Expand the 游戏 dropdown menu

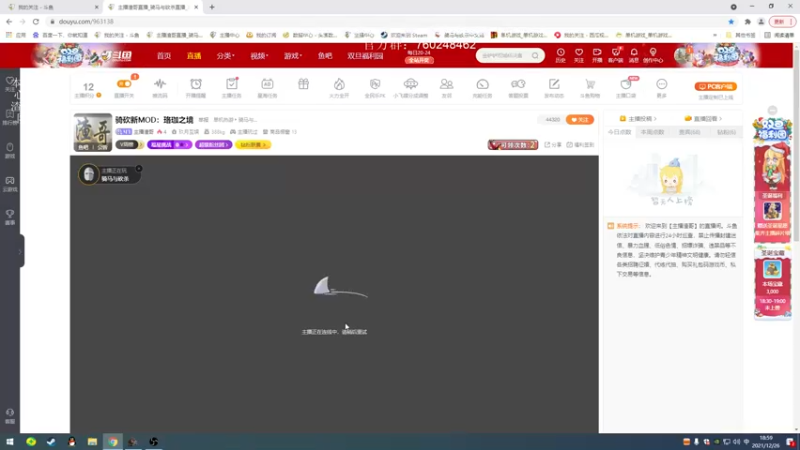tap(293, 56)
